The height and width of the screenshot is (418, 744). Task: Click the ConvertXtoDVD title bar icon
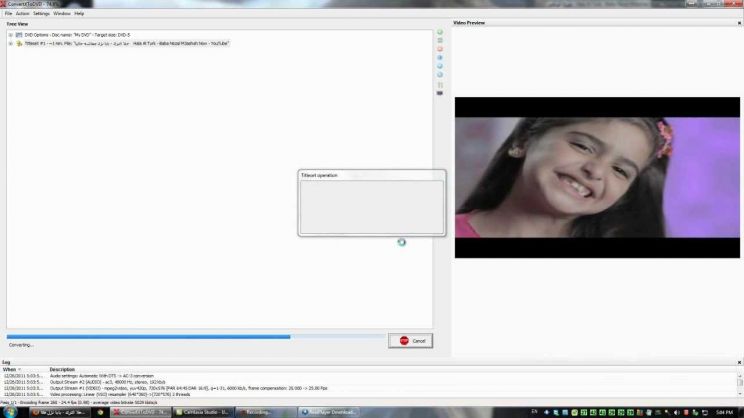click(3, 4)
